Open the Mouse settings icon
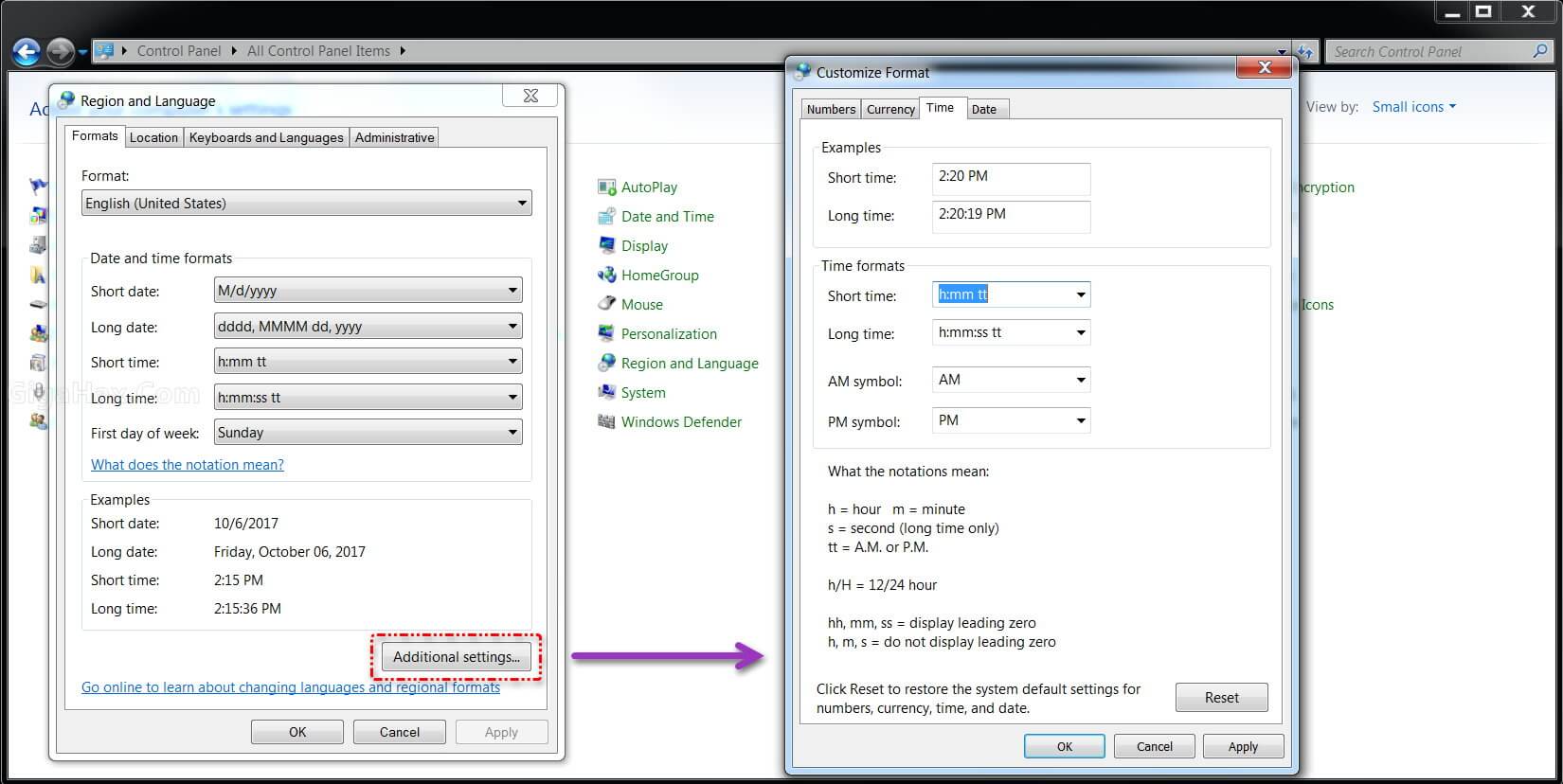The width and height of the screenshot is (1563, 784). pyautogui.click(x=607, y=305)
